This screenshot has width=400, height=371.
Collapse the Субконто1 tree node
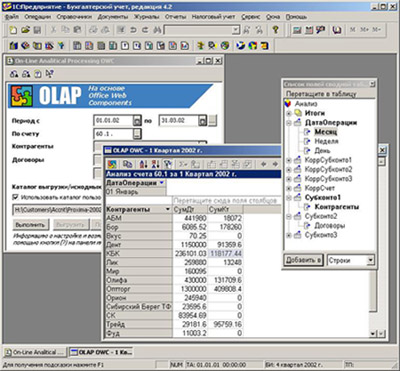tap(289, 198)
